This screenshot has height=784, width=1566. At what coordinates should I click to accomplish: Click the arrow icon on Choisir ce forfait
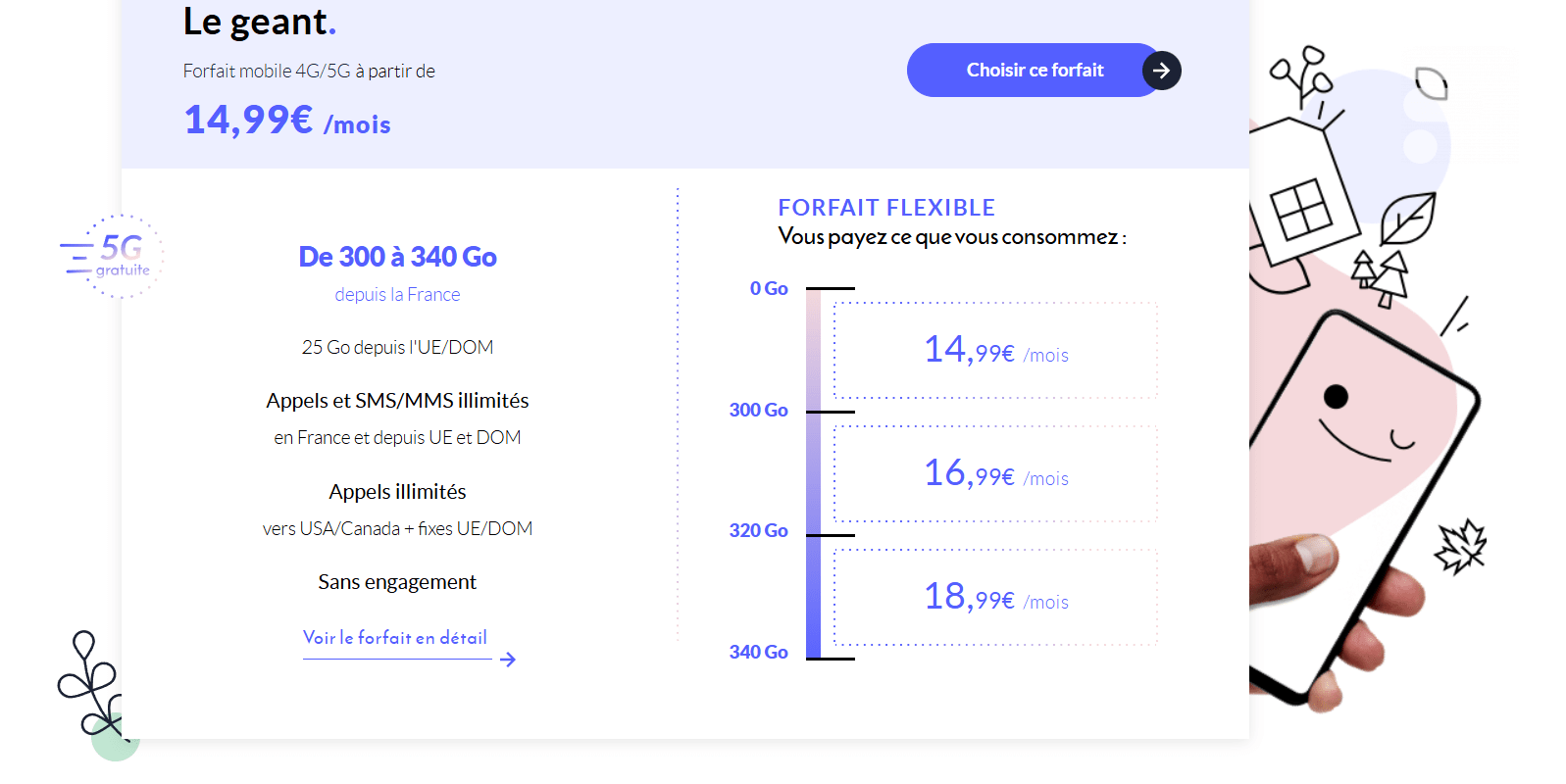[1161, 71]
